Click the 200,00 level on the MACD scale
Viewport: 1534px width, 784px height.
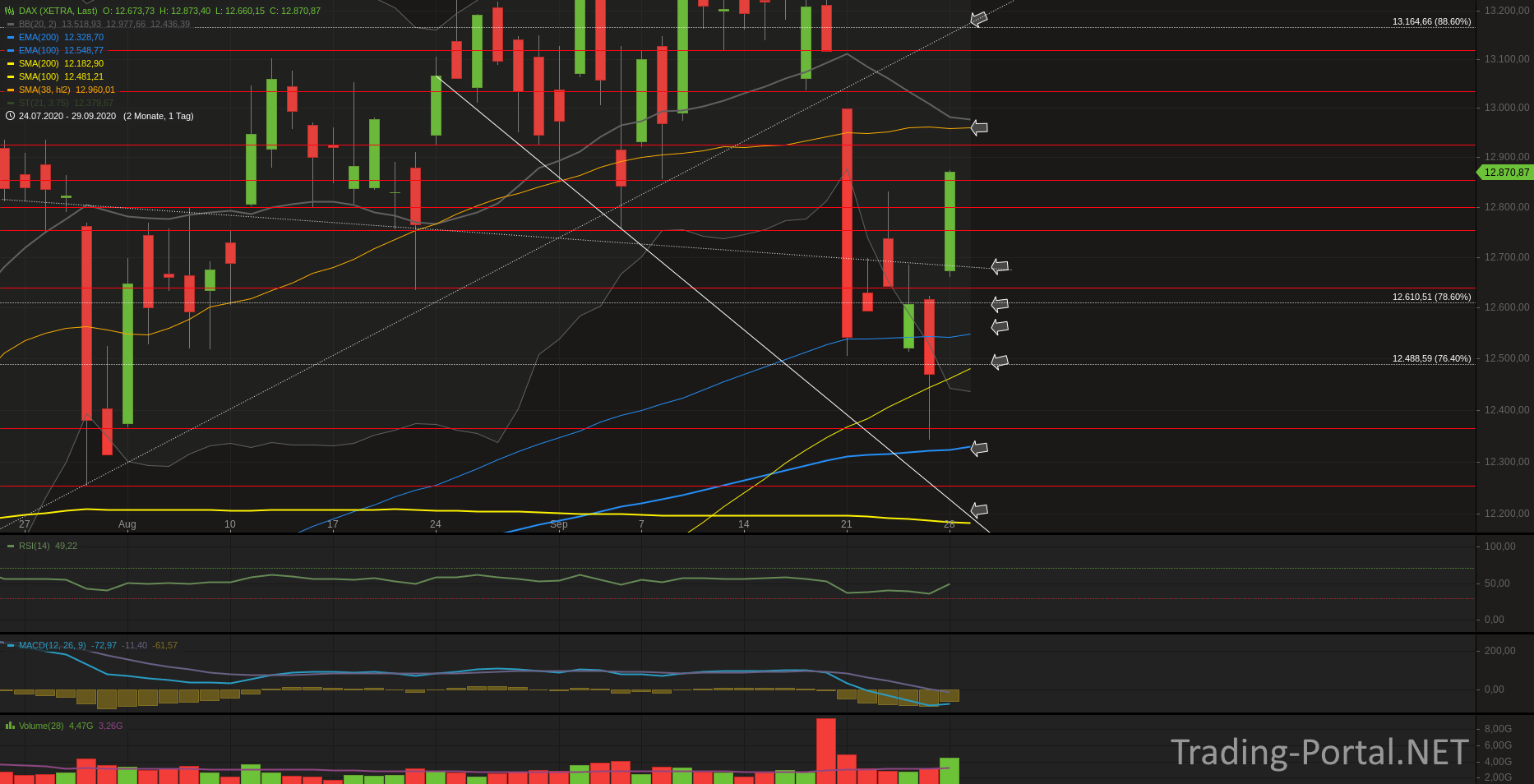pos(1500,651)
